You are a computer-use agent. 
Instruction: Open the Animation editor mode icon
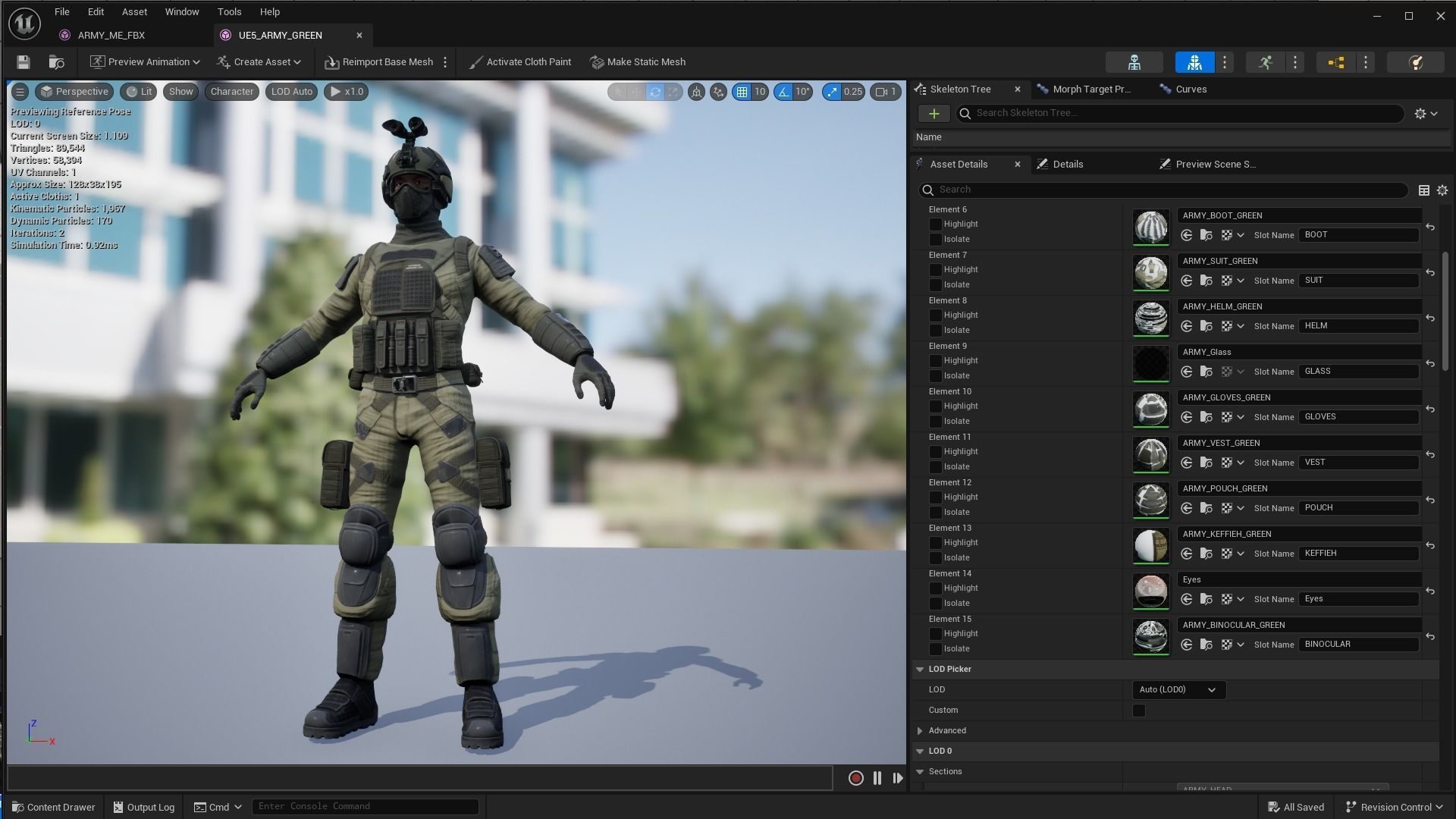pyautogui.click(x=1265, y=62)
